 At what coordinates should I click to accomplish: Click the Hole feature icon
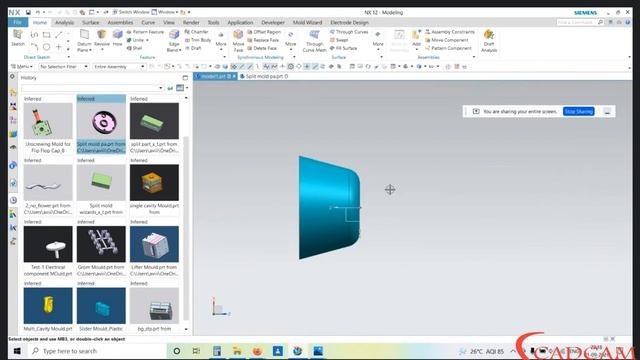point(118,38)
